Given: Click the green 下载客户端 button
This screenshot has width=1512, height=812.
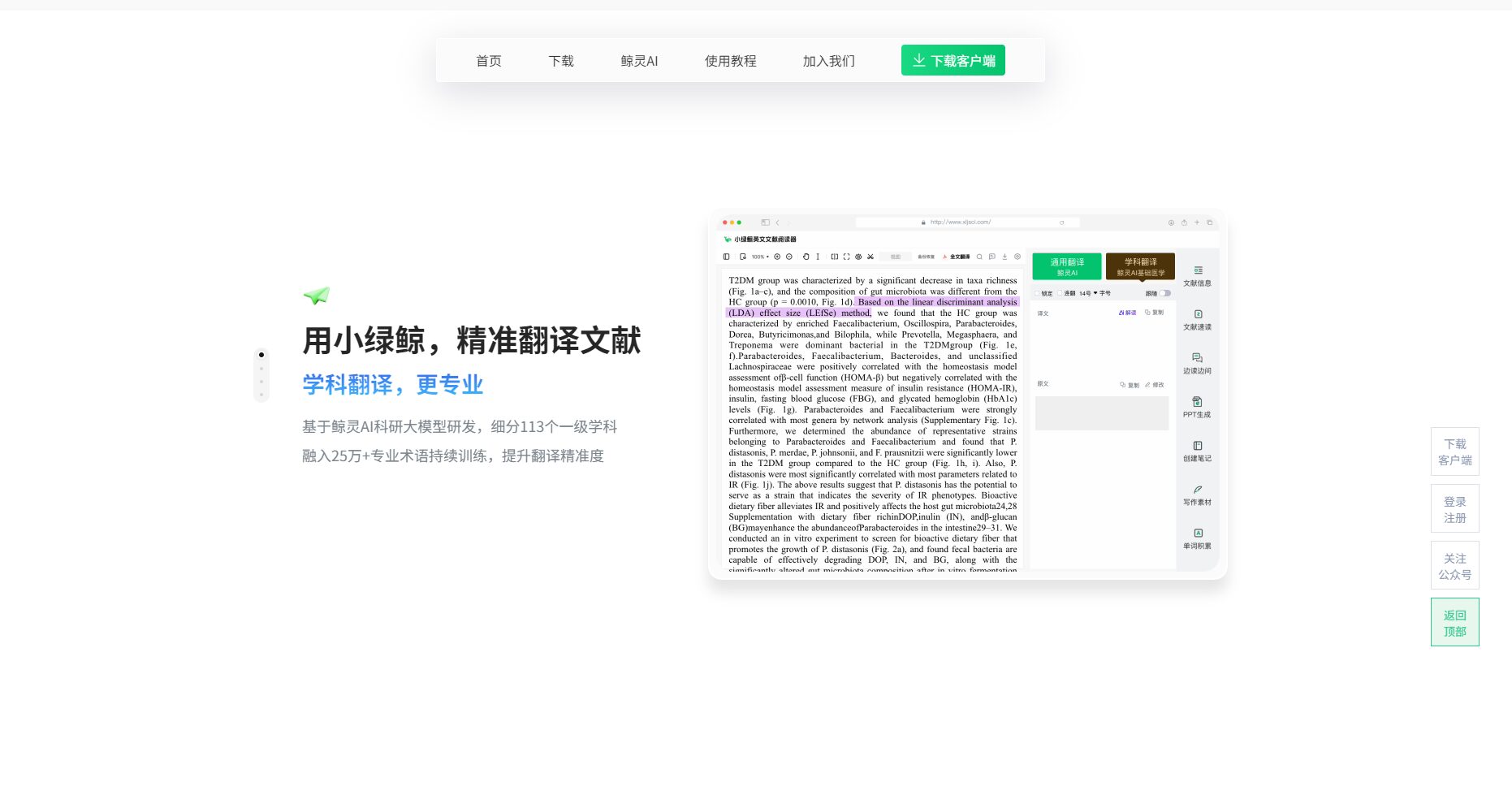Looking at the screenshot, I should [x=953, y=61].
